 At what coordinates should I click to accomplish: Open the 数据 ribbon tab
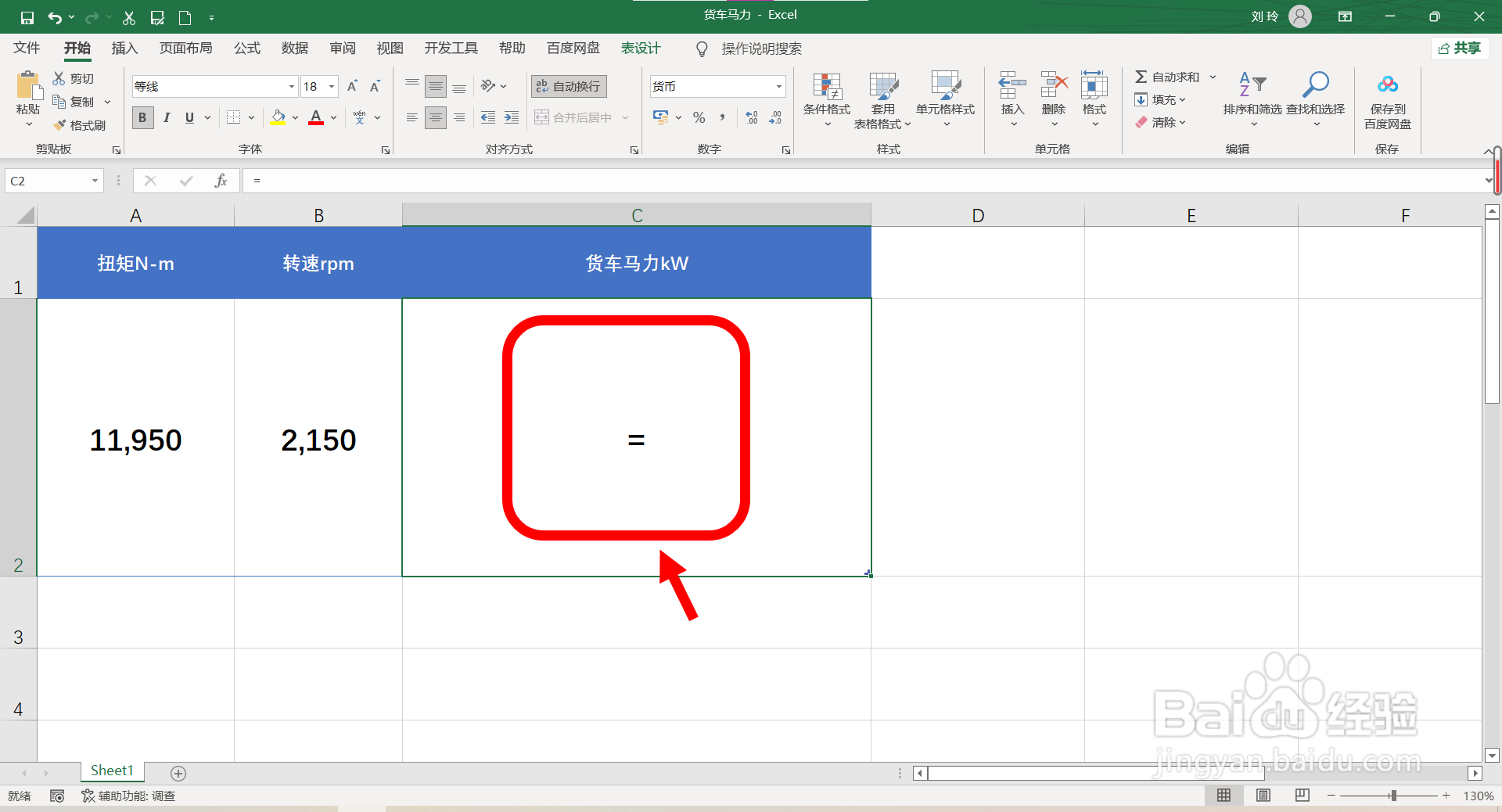(x=295, y=49)
